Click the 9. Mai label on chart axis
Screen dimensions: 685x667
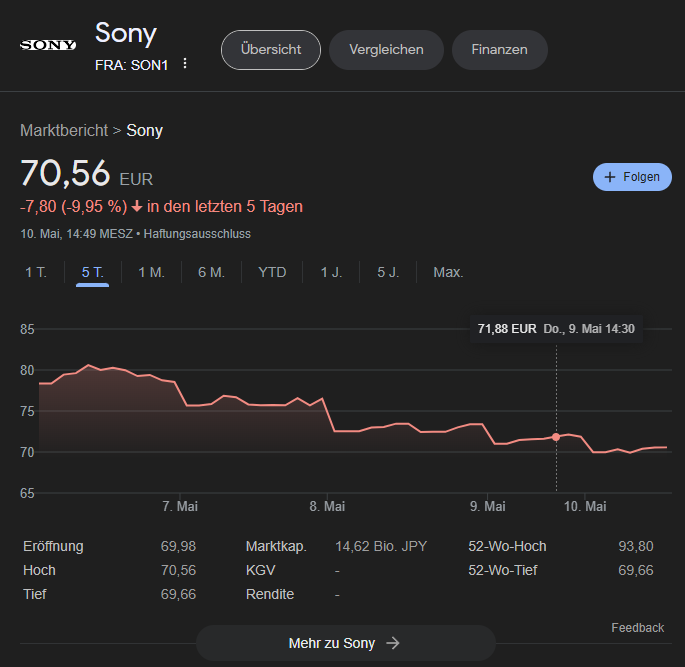[x=488, y=506]
